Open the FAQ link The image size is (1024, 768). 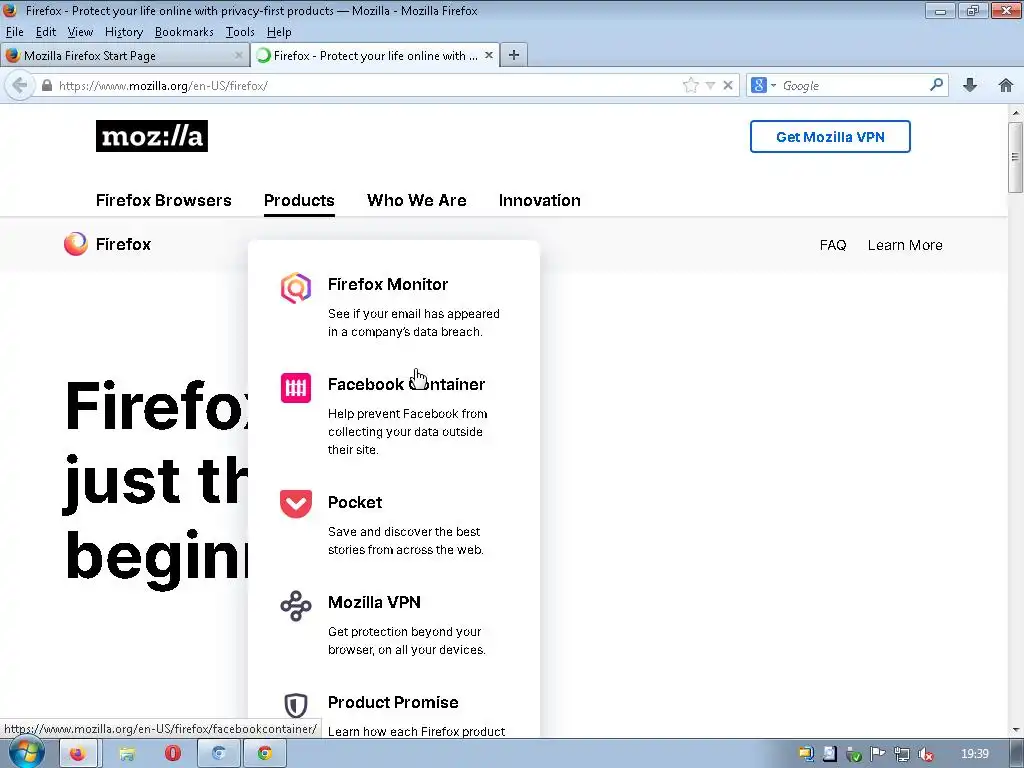click(833, 245)
